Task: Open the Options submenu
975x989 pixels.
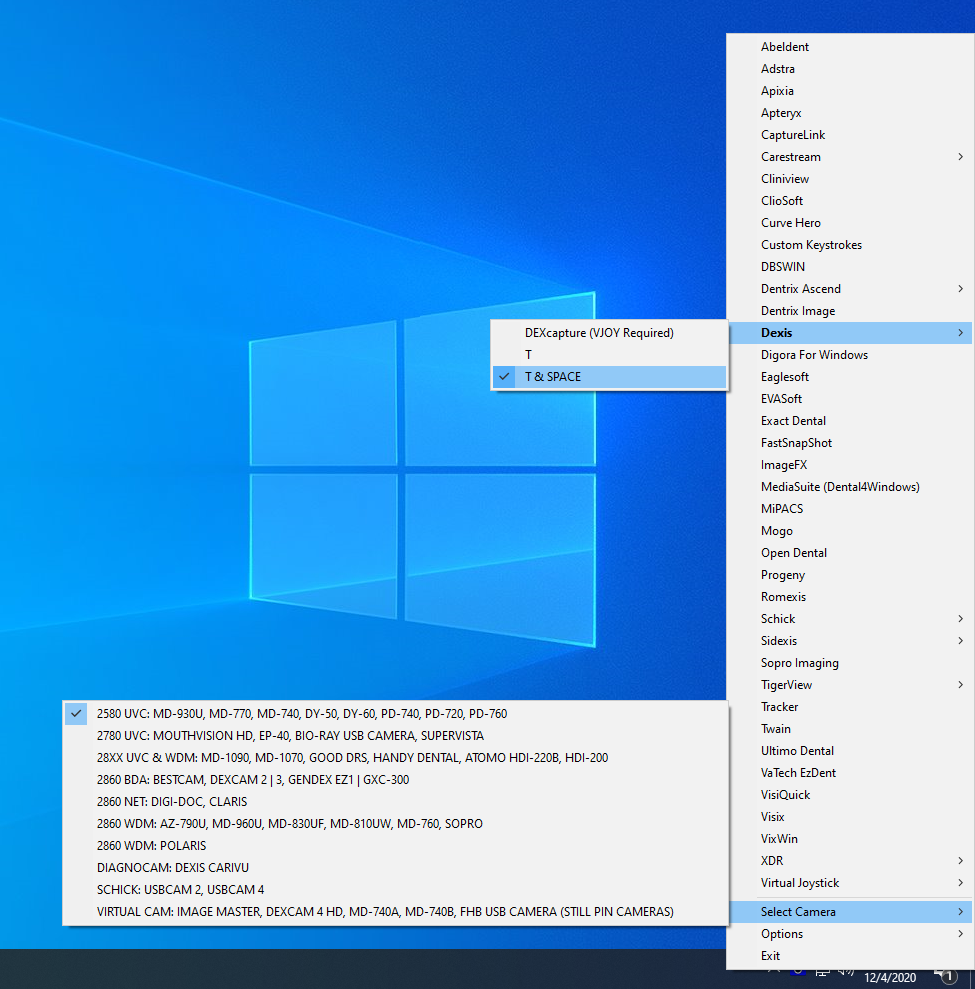Action: pos(849,933)
